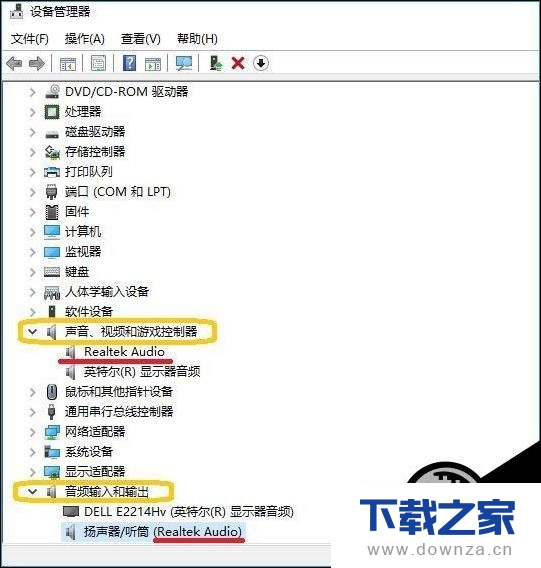Image resolution: width=541 pixels, height=568 pixels.
Task: Click the circular down-arrow toolbar icon
Action: tap(261, 63)
